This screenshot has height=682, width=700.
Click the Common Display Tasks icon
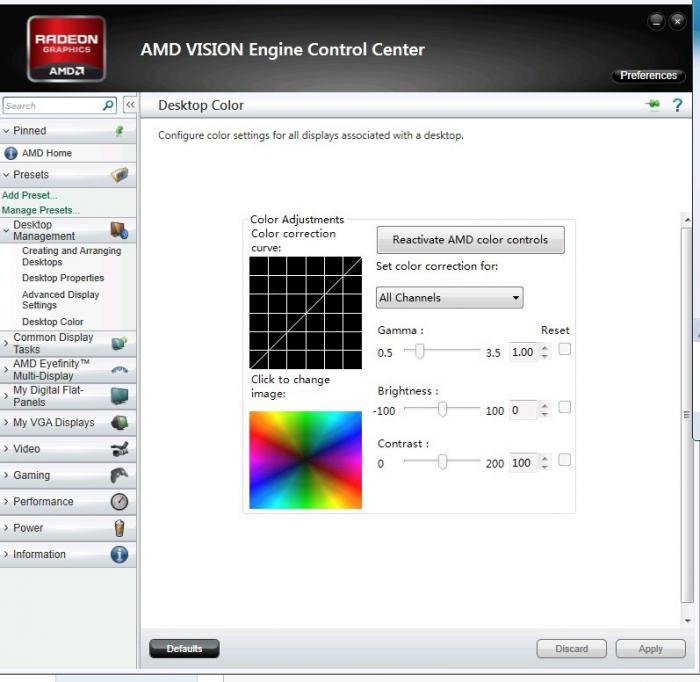click(x=119, y=343)
